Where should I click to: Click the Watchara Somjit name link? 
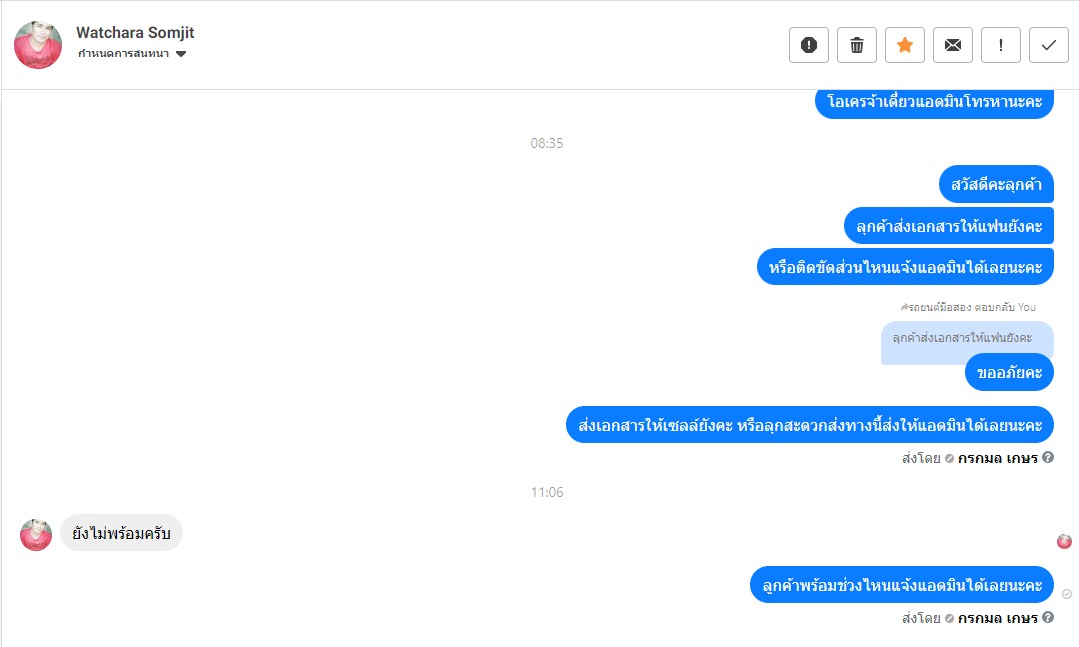pyautogui.click(x=135, y=32)
